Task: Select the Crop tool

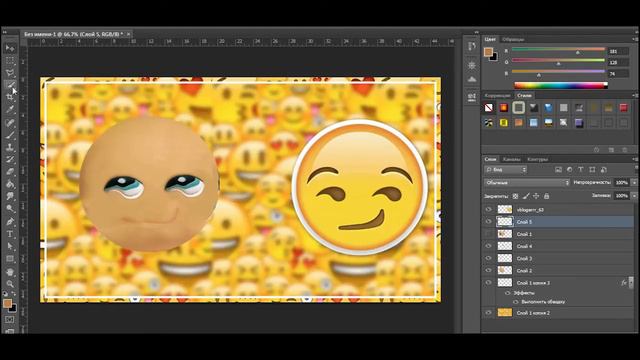Action: [x=10, y=98]
